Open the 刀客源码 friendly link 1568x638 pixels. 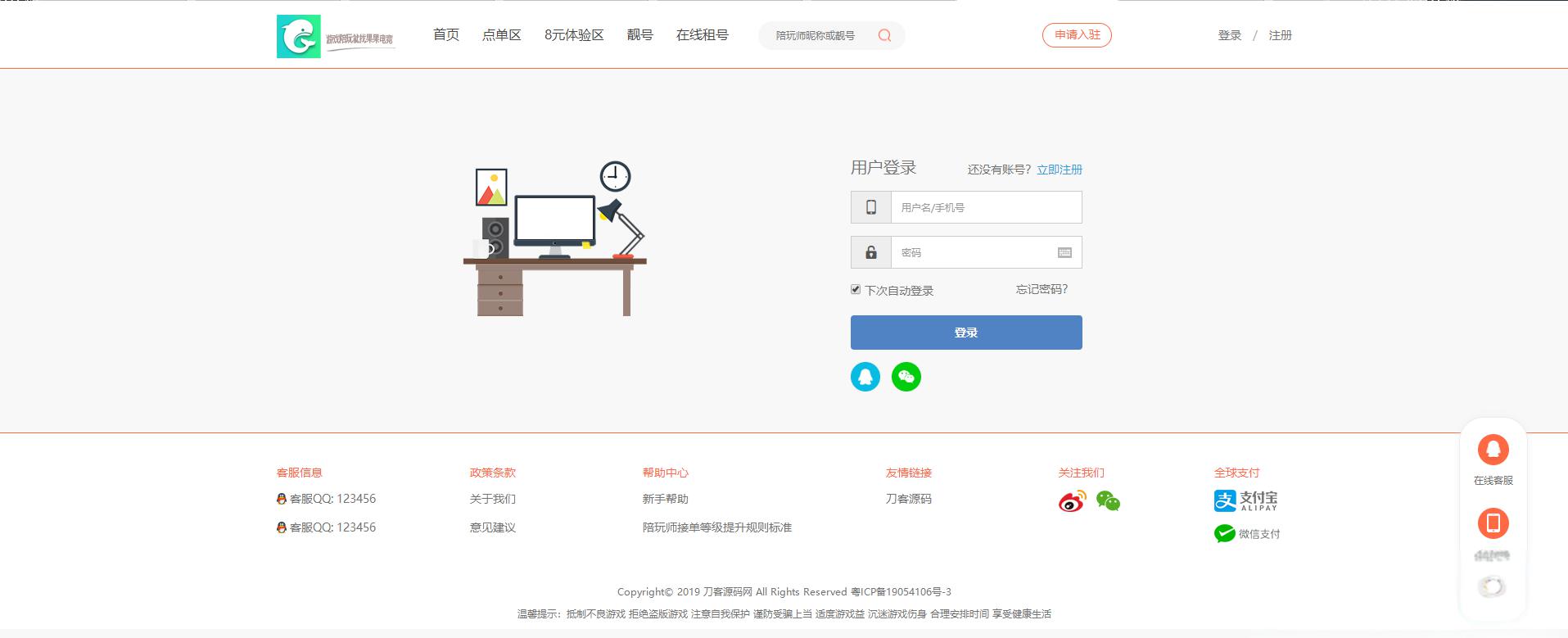[x=909, y=499]
